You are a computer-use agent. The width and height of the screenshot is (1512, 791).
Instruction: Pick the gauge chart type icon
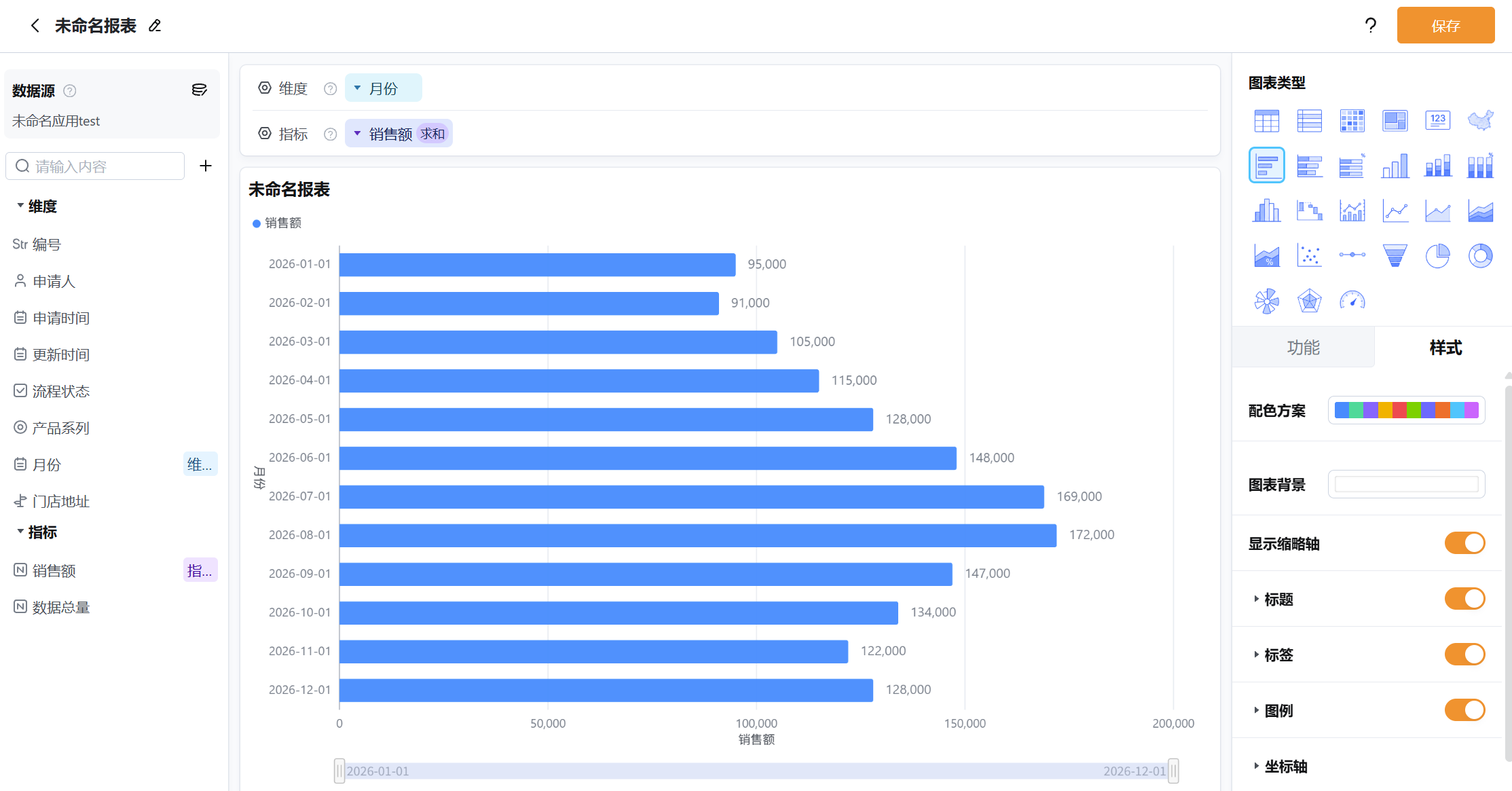(1352, 301)
